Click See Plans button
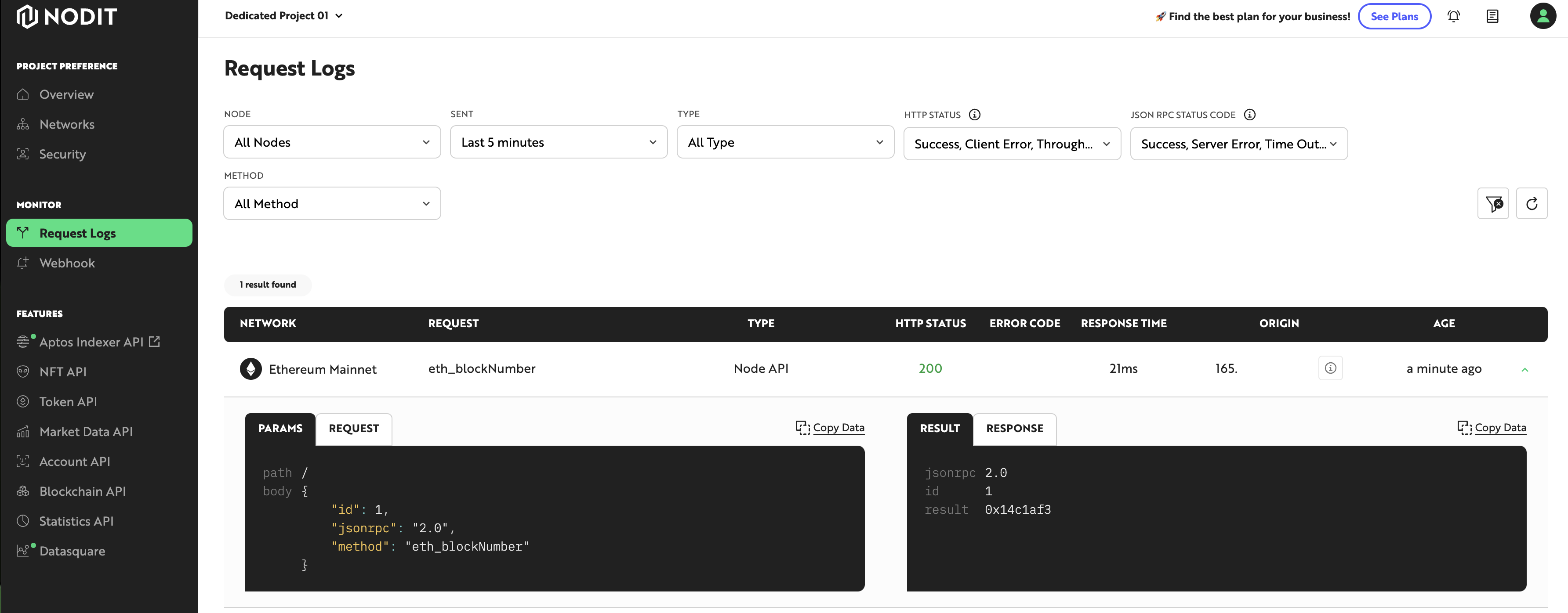This screenshot has width=1568, height=613. point(1394,16)
